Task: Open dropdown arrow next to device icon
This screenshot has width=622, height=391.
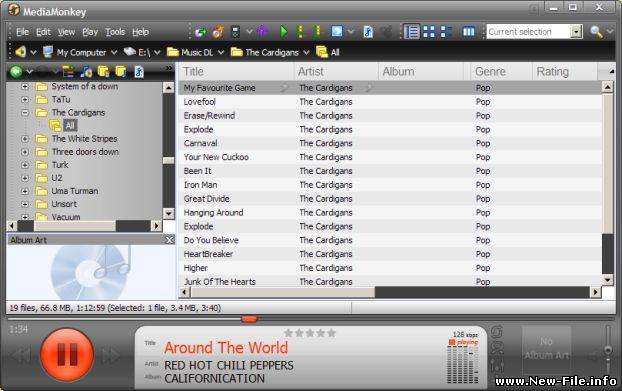Action: (249, 31)
